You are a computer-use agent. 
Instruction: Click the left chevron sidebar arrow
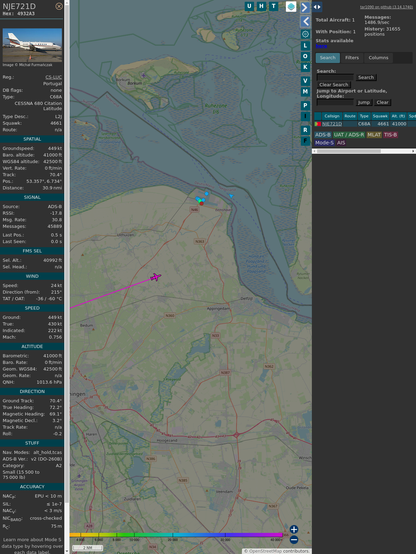[305, 22]
